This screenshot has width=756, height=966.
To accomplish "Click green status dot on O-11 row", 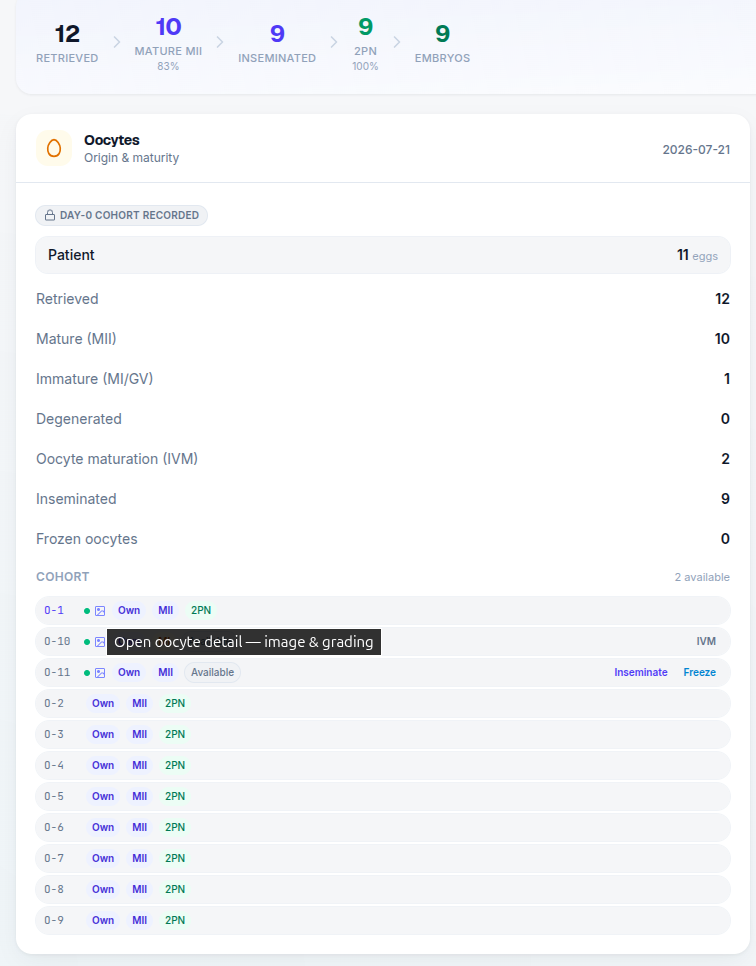I will (x=87, y=673).
